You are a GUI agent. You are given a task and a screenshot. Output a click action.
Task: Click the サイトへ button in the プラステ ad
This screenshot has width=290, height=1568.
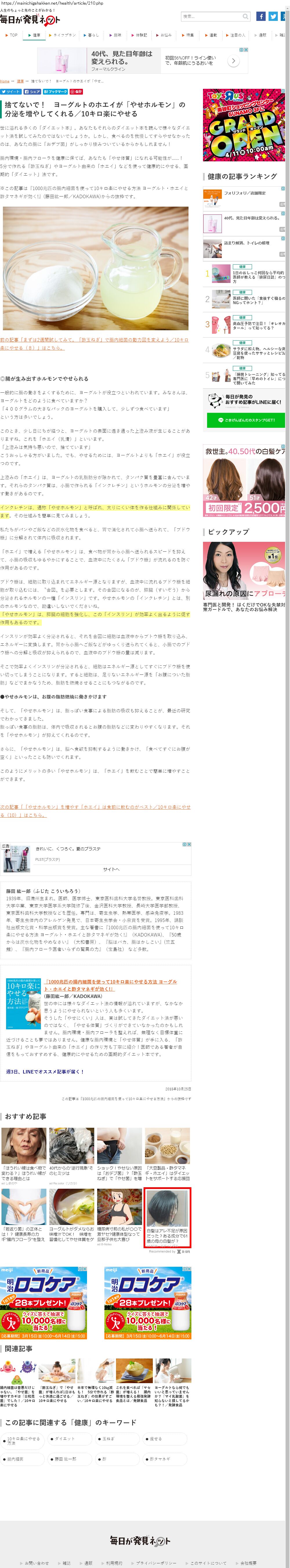[111, 869]
